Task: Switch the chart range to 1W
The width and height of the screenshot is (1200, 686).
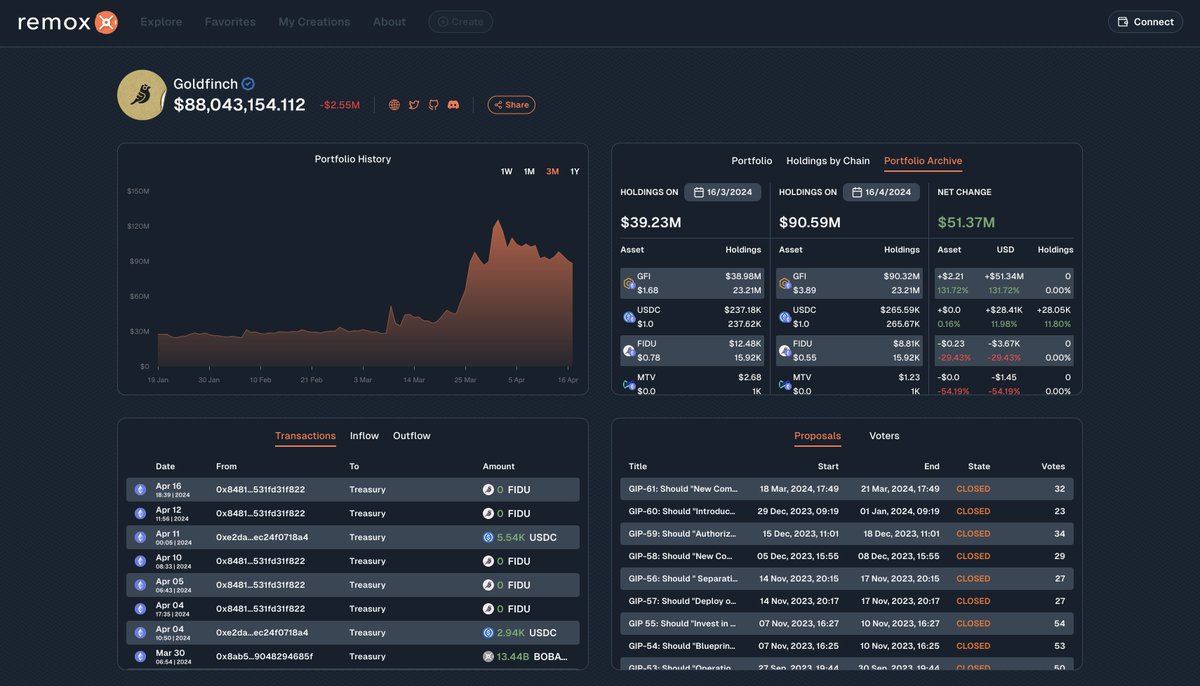Action: click(x=505, y=171)
